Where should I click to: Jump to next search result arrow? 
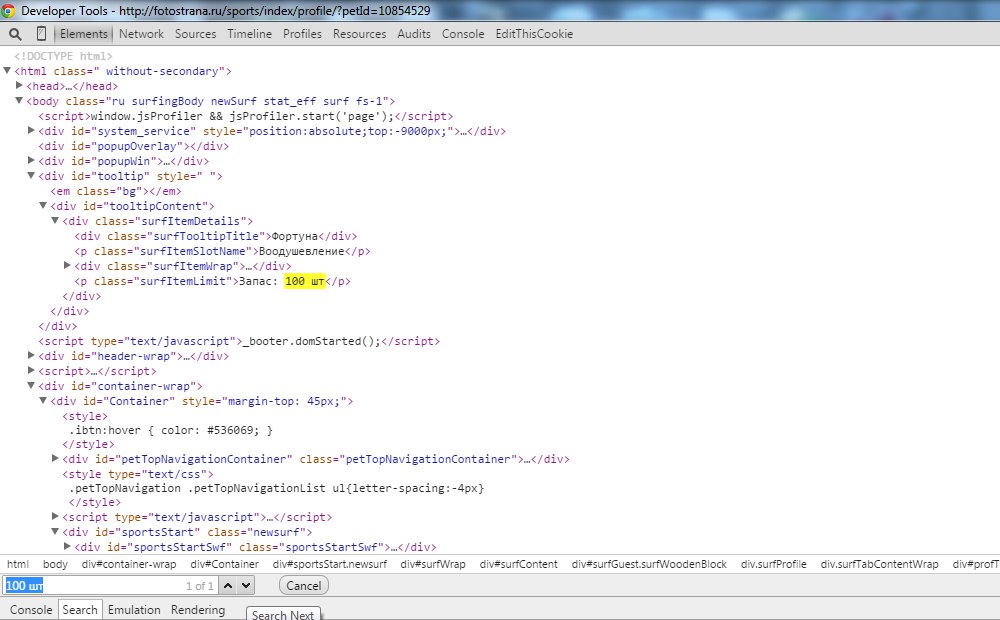click(246, 586)
